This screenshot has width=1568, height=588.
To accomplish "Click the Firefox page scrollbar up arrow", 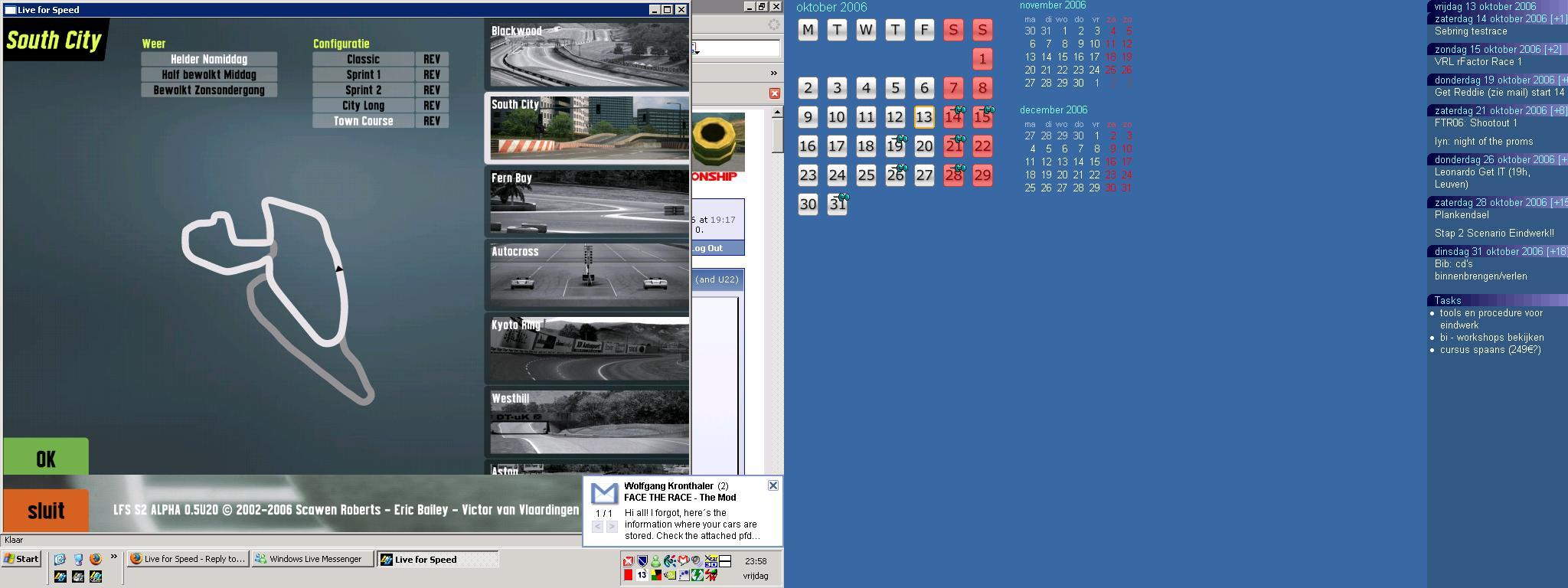I will tap(777, 113).
